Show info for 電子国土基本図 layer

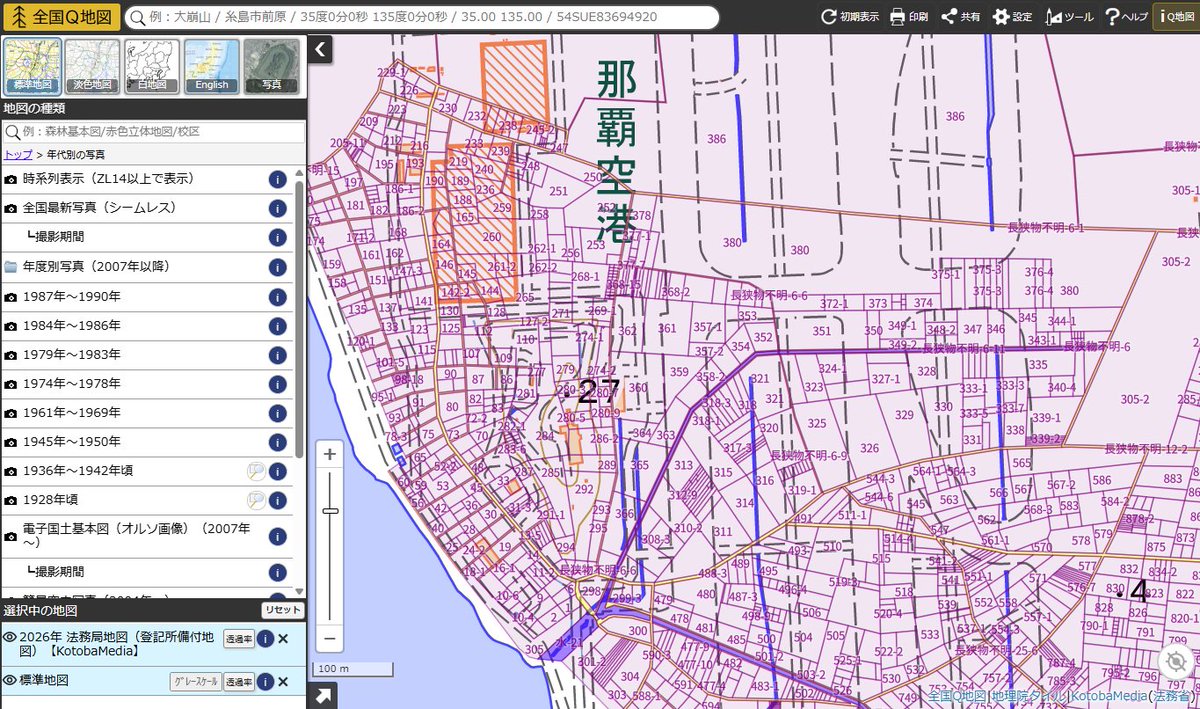278,537
